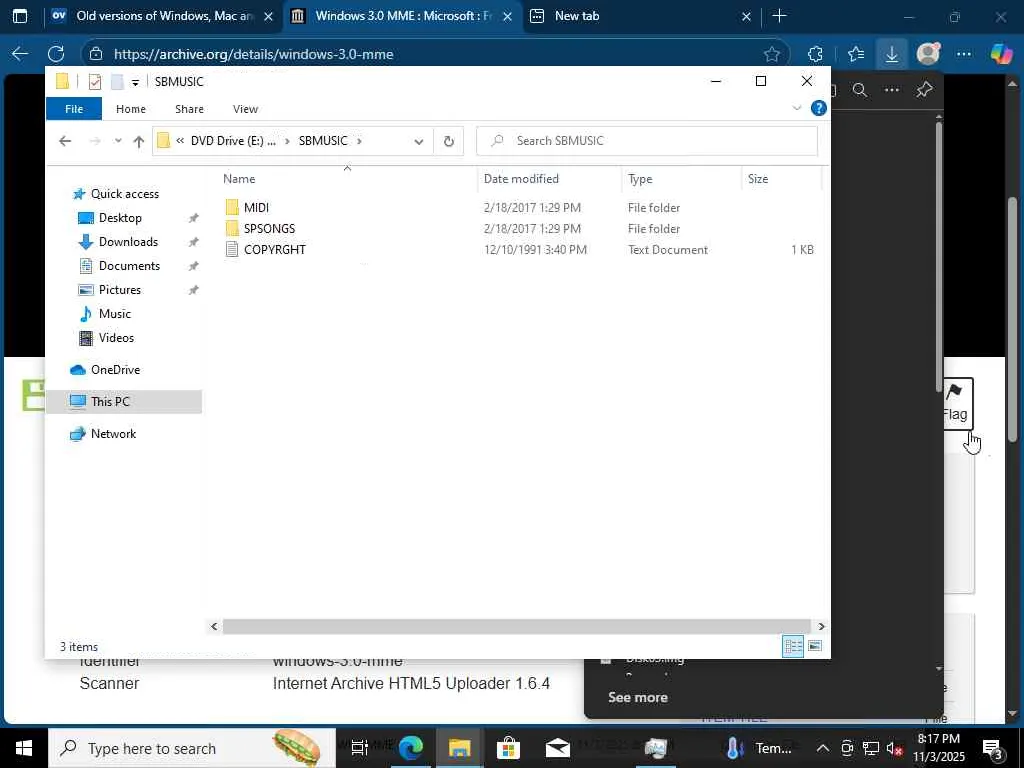Expand breadcrumb chevron after SBMUSIC
Viewport: 1024px width, 768px height.
[359, 141]
